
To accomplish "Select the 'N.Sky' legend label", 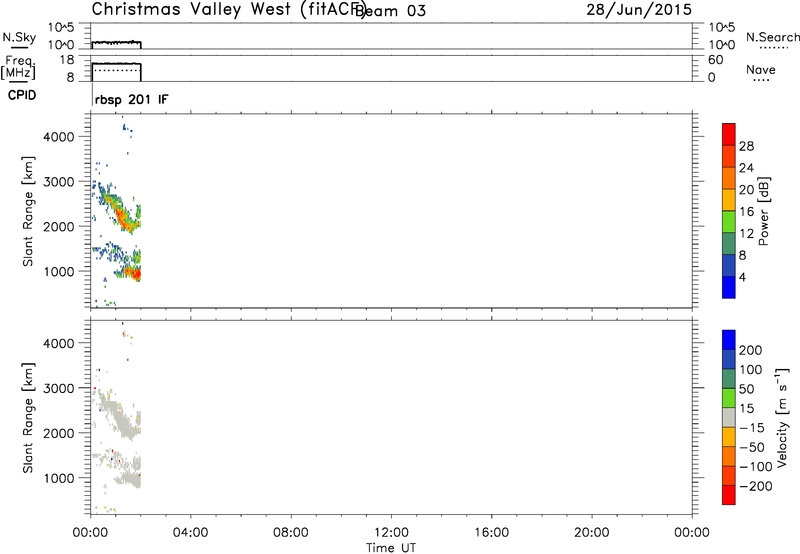I will pos(19,37).
